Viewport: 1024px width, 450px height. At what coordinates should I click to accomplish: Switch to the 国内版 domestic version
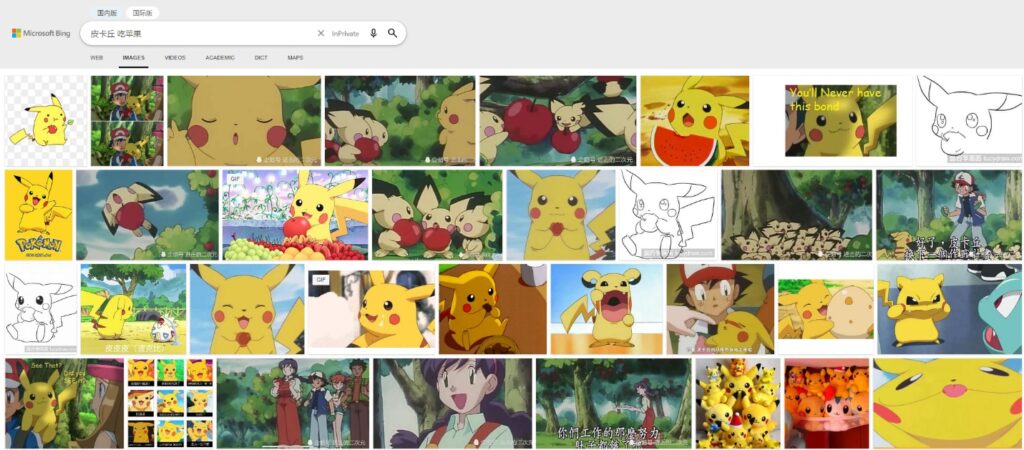tap(107, 13)
